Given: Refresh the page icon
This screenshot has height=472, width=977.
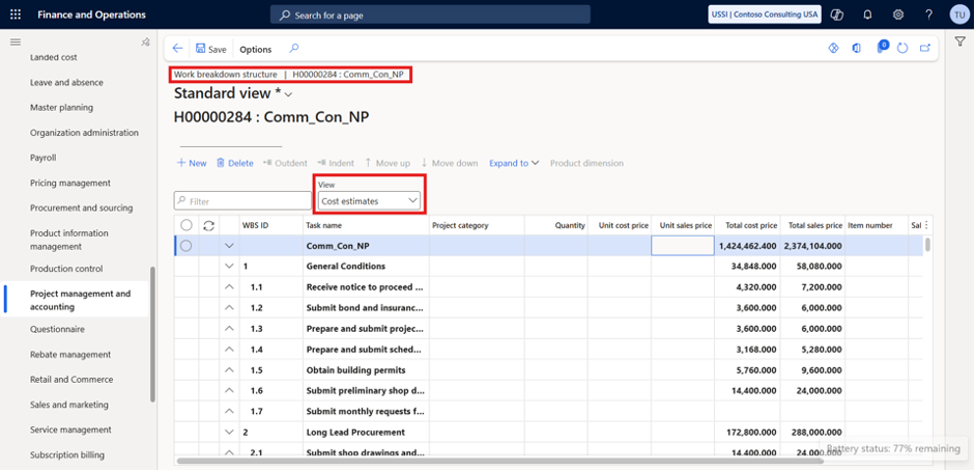Looking at the screenshot, I should click(x=902, y=48).
